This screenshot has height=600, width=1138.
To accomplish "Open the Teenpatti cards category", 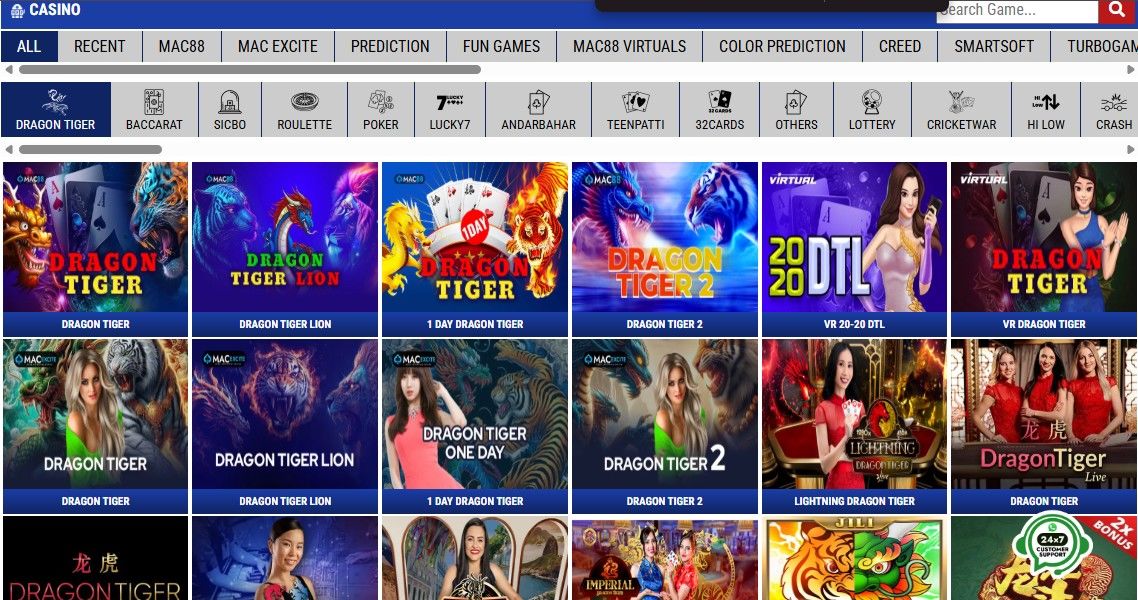I will (636, 110).
